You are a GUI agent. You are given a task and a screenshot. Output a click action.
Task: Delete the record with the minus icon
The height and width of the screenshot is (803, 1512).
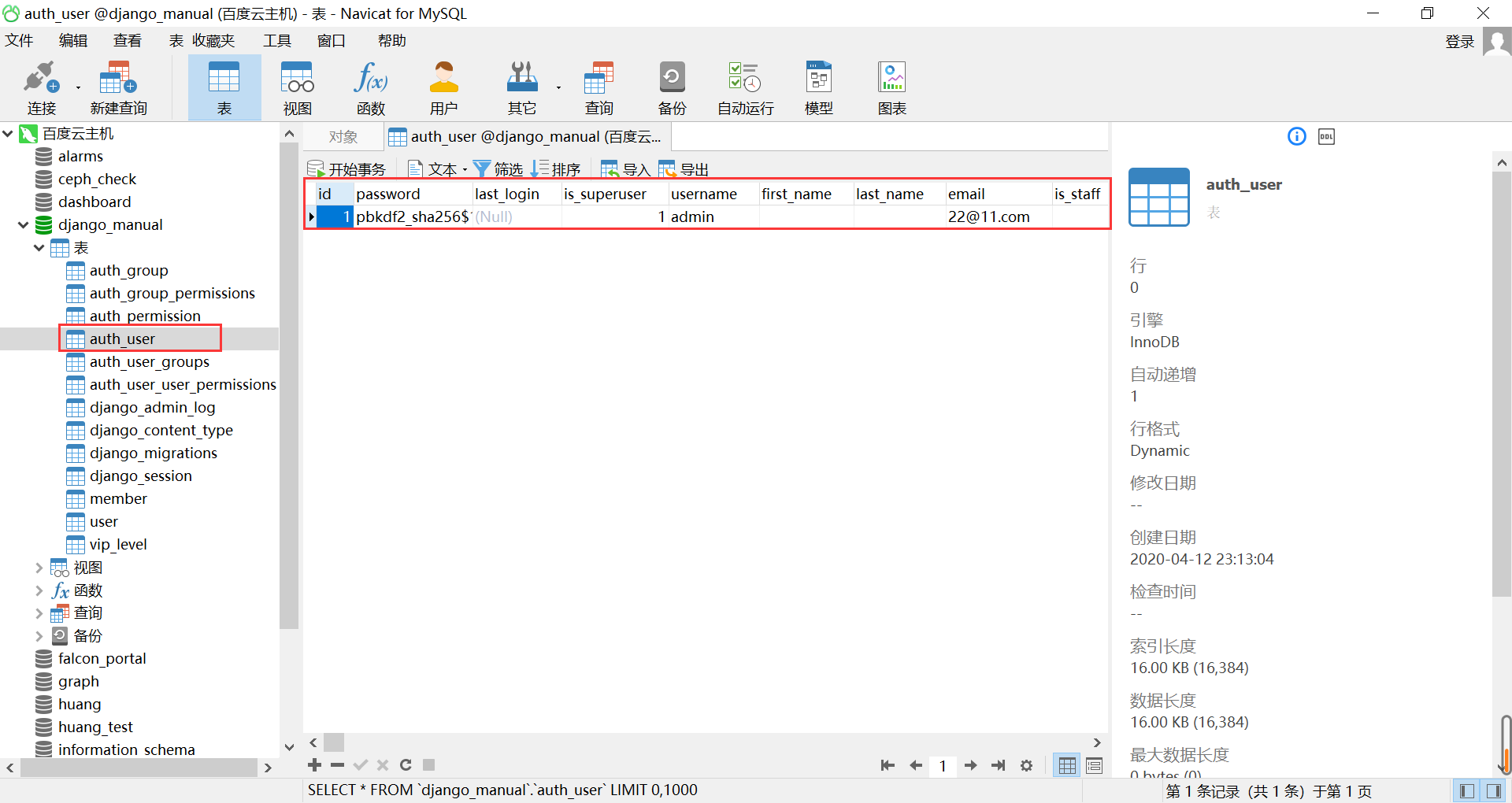click(x=338, y=765)
